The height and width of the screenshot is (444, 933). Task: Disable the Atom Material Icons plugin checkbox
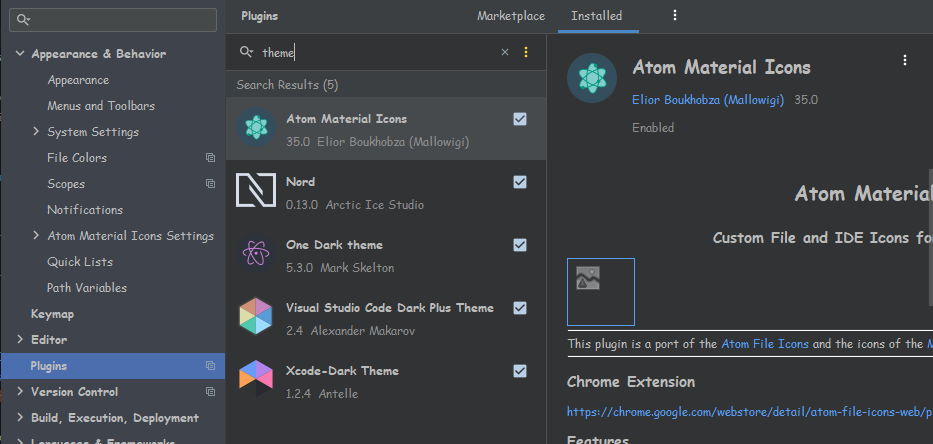click(520, 119)
